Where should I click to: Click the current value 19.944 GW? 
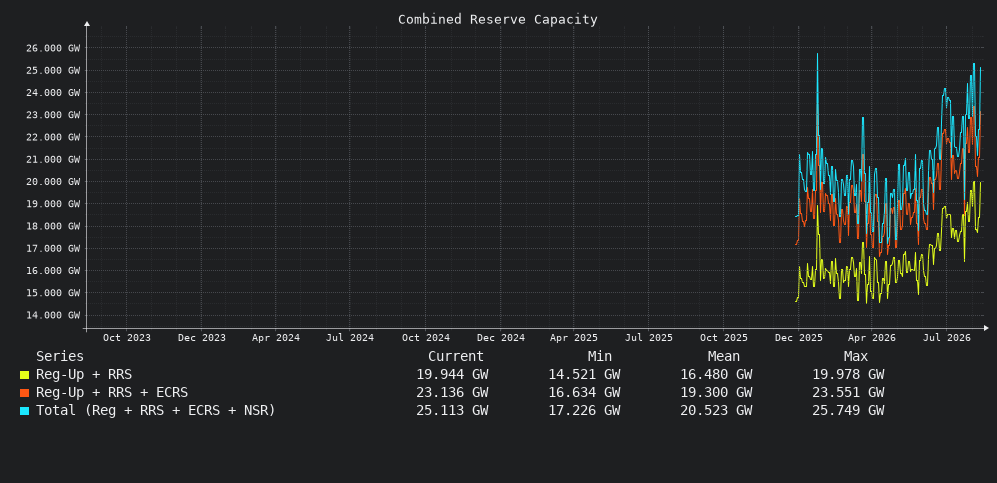point(452,375)
